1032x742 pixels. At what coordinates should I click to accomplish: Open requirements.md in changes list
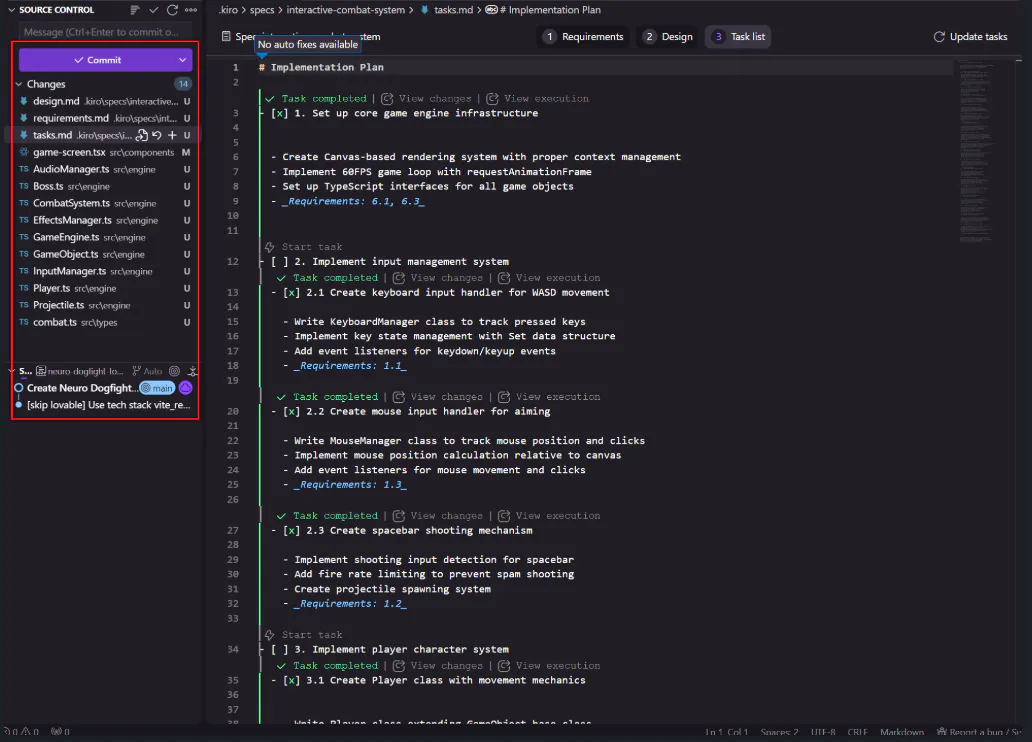pyautogui.click(x=103, y=119)
